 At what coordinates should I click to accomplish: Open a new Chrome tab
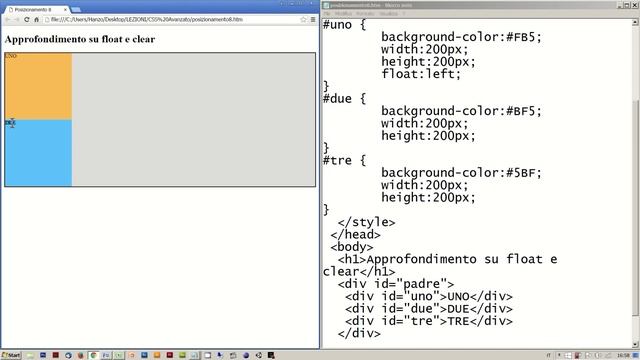[x=76, y=9]
